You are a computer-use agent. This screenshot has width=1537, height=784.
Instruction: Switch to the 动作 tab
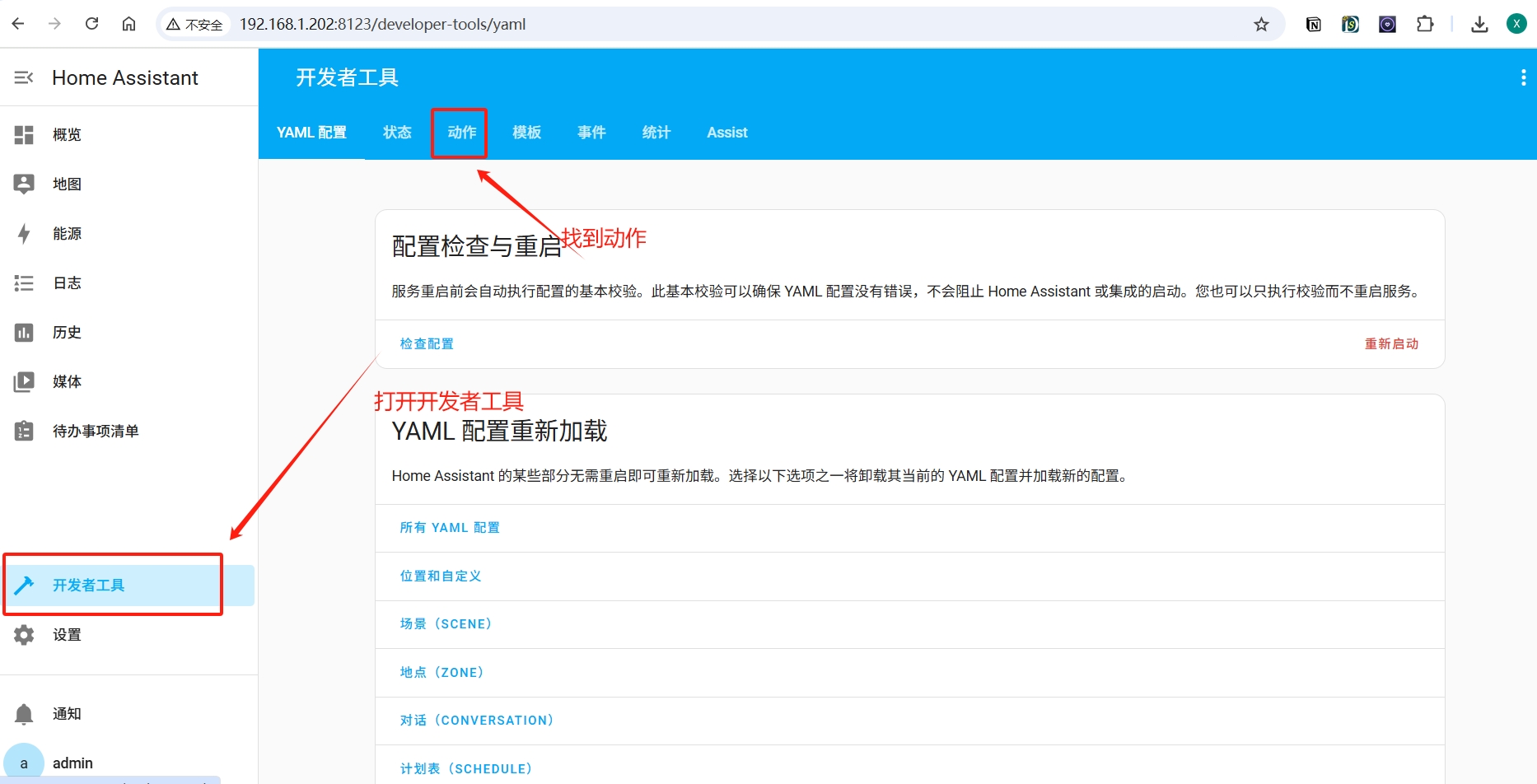(462, 133)
